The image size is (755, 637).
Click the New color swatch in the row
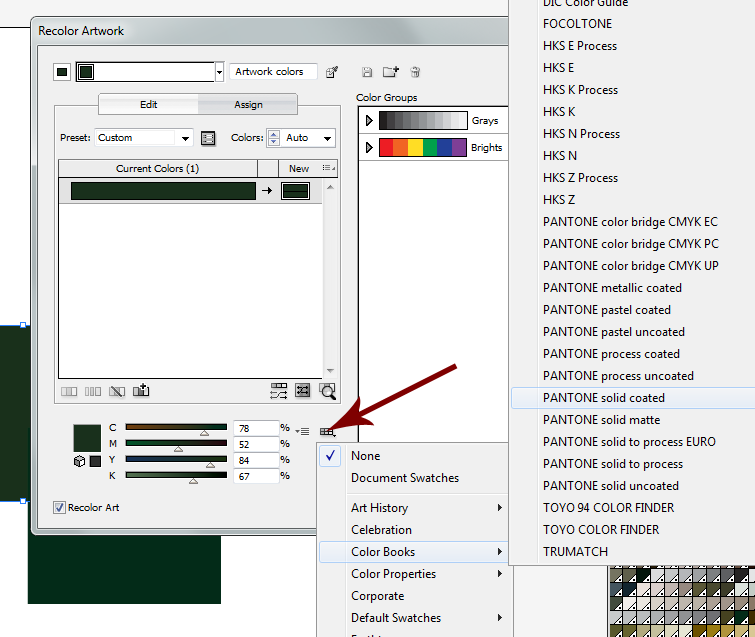[x=295, y=191]
